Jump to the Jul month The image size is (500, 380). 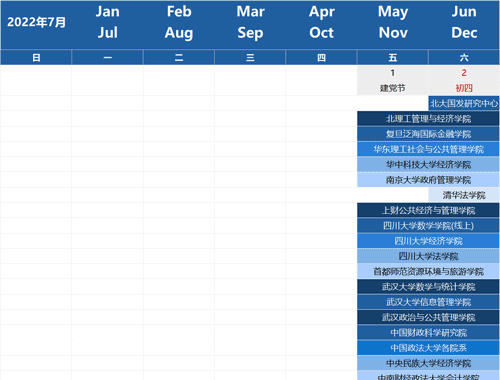[107, 33]
